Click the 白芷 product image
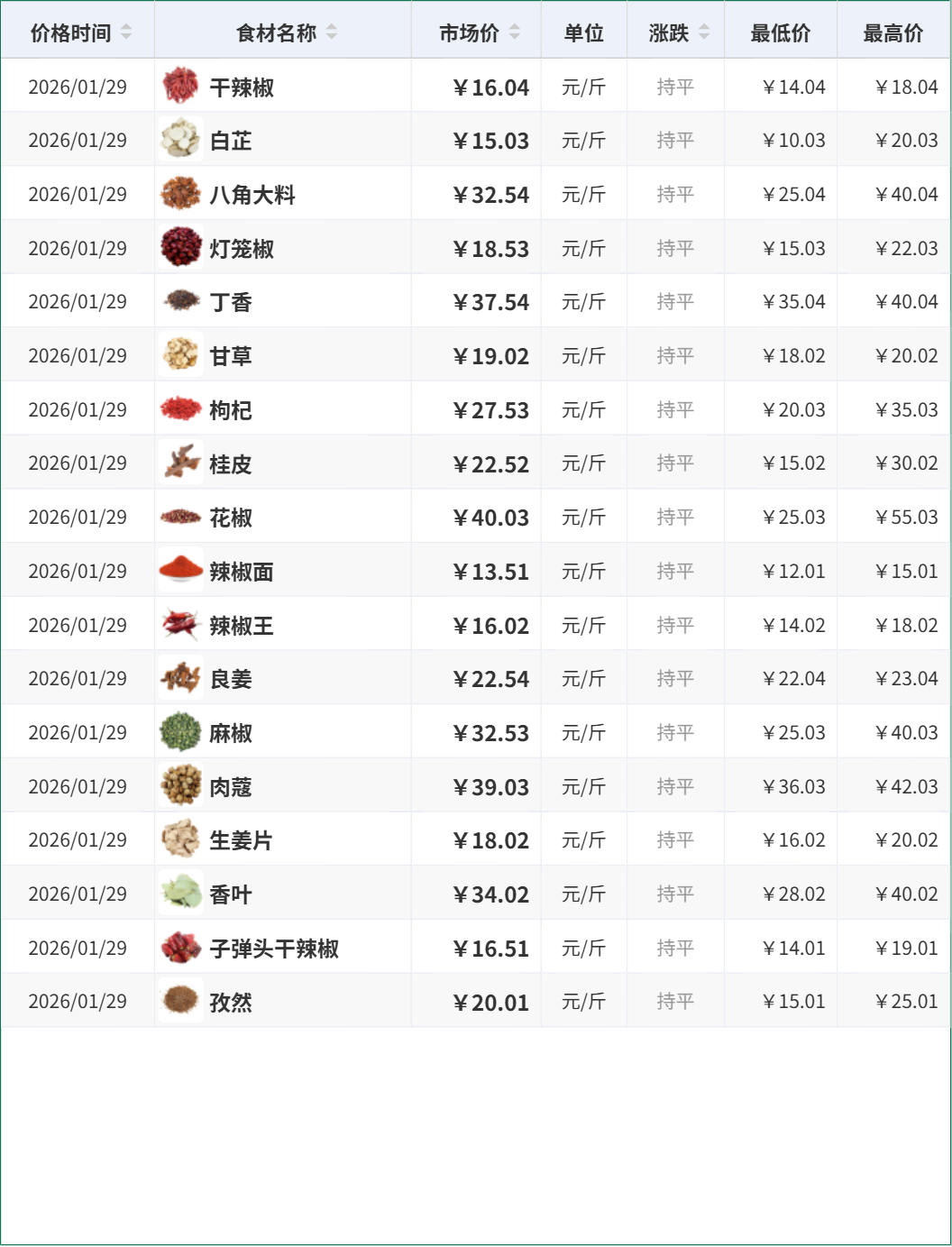 [x=180, y=140]
